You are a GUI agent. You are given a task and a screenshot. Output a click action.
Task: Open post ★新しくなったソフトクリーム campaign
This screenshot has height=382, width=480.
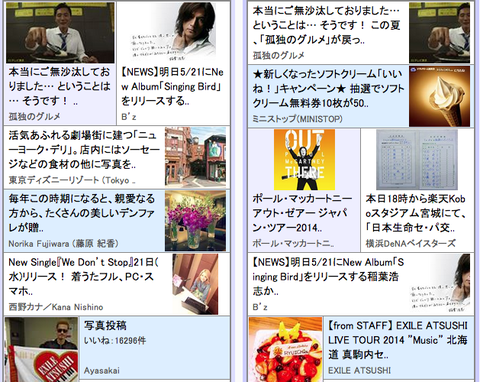click(329, 88)
